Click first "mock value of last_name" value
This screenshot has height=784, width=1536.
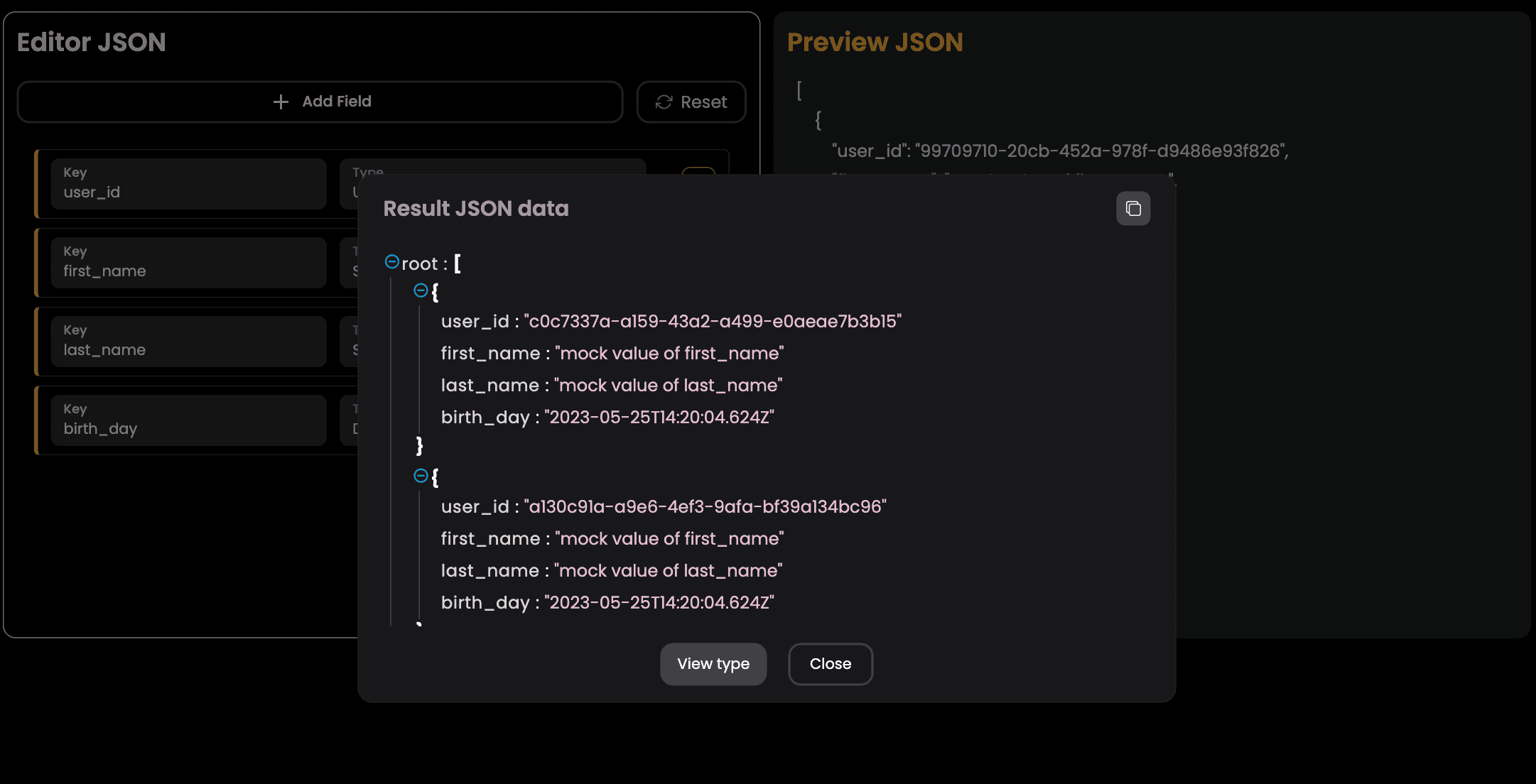668,386
